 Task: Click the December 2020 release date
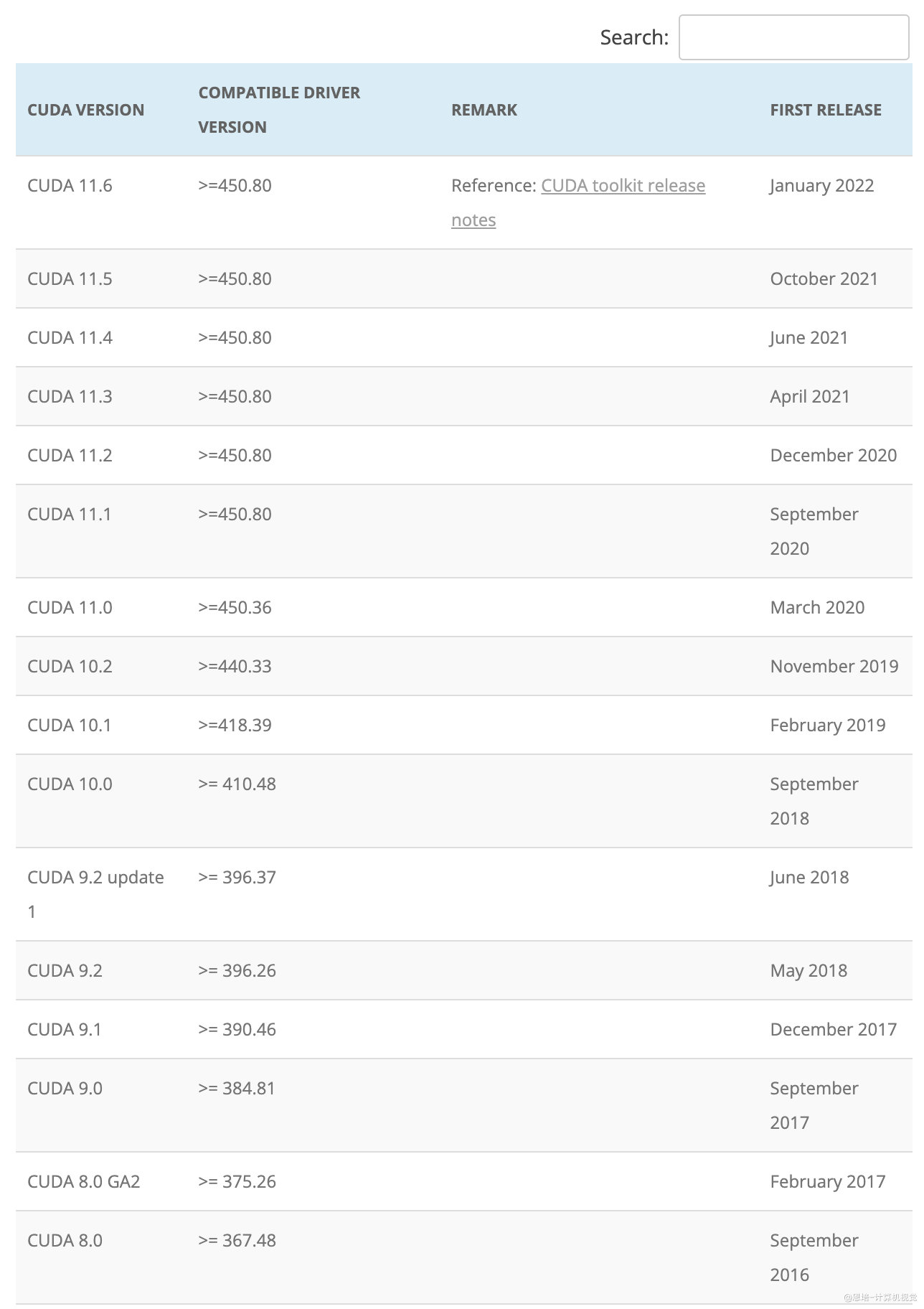pyautogui.click(x=833, y=455)
